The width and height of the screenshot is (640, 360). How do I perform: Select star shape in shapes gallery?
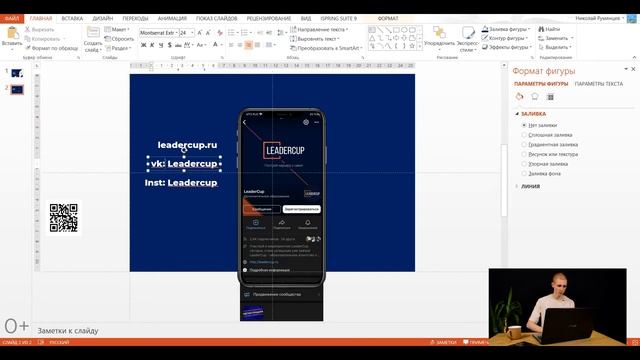pyautogui.click(x=412, y=46)
